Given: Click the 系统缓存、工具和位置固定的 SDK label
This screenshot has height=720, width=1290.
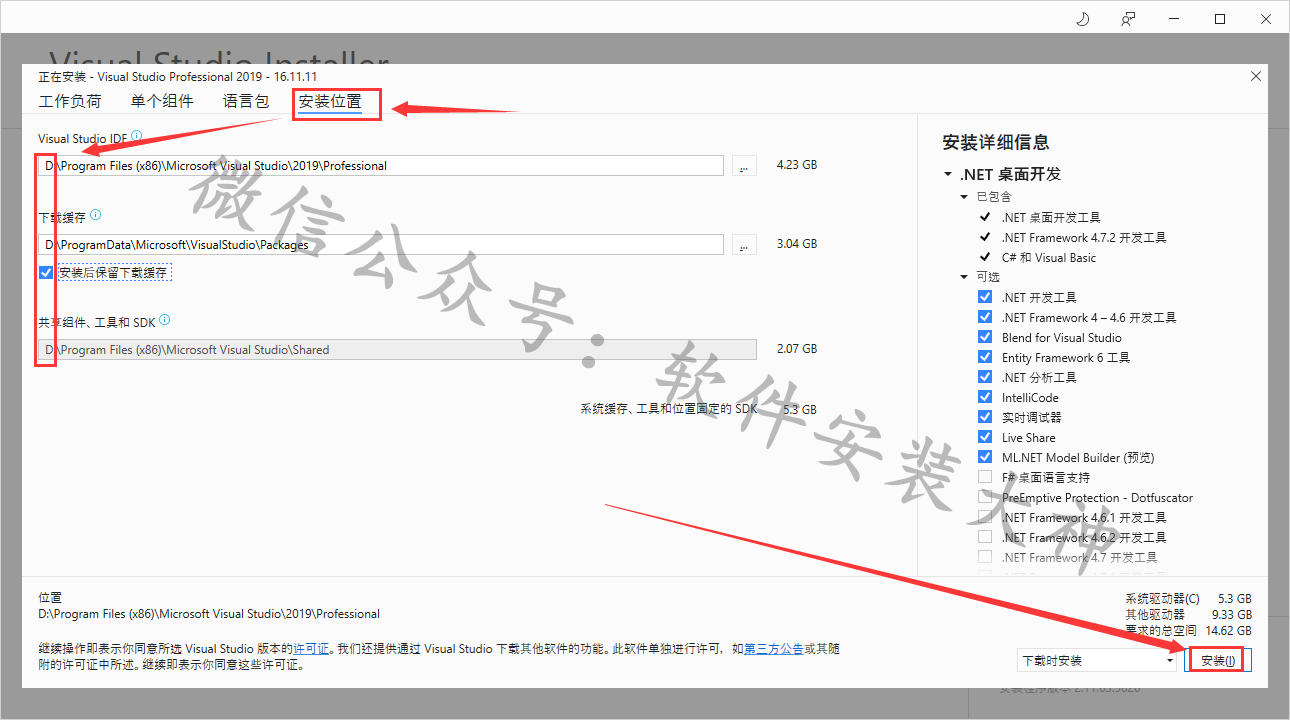Looking at the screenshot, I should point(669,409).
